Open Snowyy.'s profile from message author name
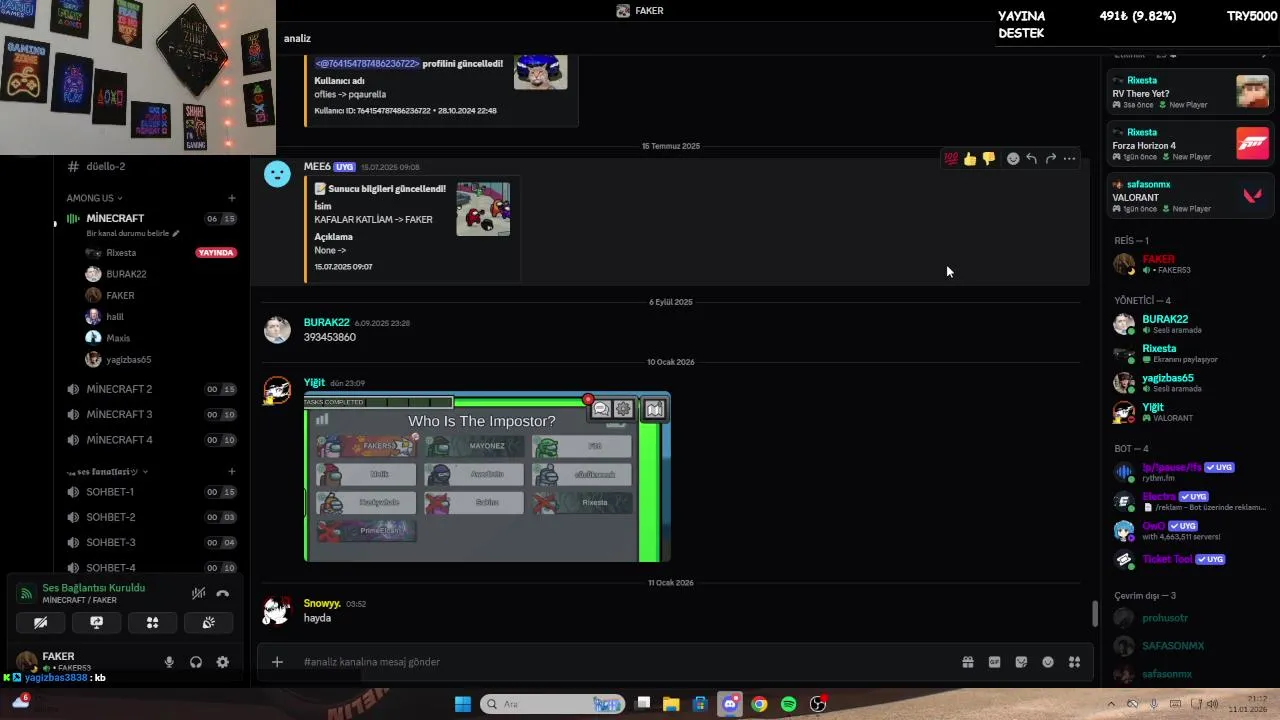1280x720 pixels. click(322, 604)
